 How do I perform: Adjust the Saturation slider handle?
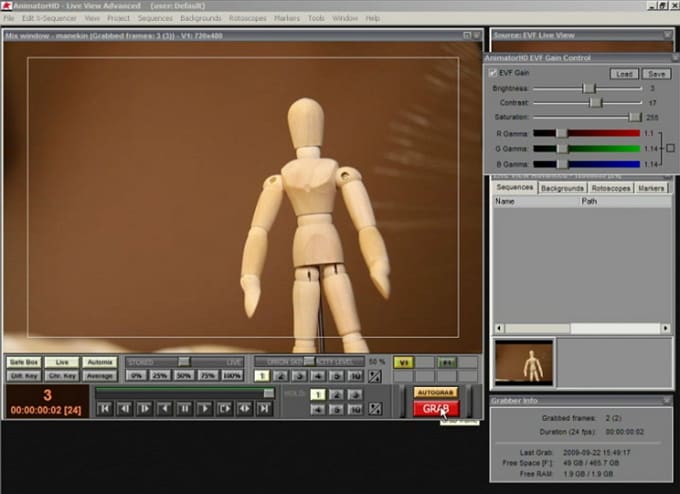pyautogui.click(x=634, y=117)
